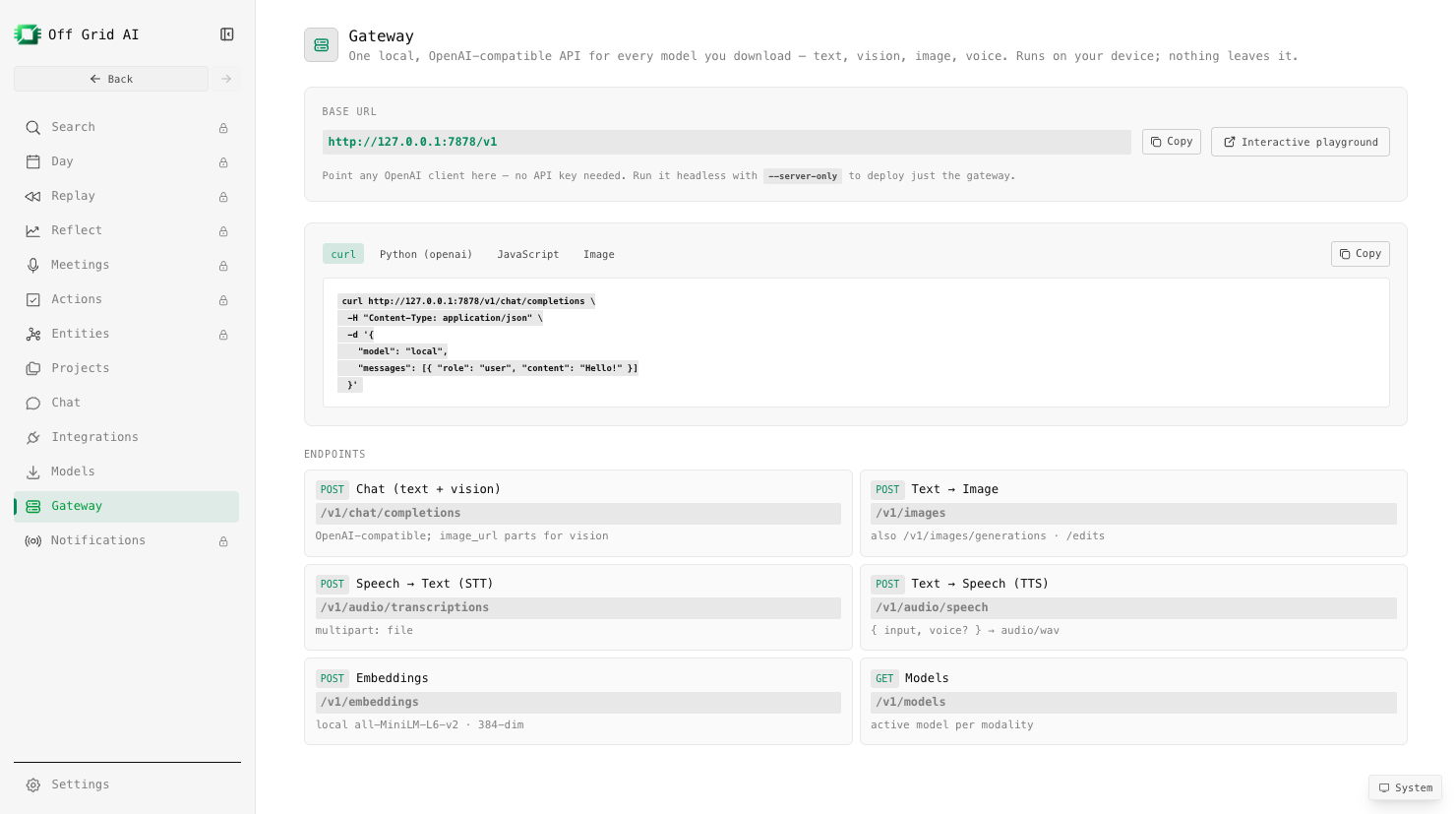Switch to the Image tab
This screenshot has height=814, width=1456.
(x=599, y=254)
